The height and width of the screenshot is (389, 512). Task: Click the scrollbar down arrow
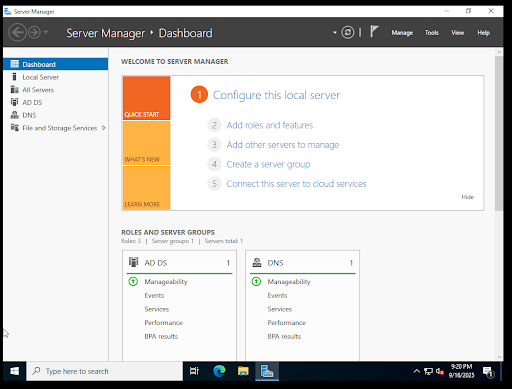[x=499, y=357]
